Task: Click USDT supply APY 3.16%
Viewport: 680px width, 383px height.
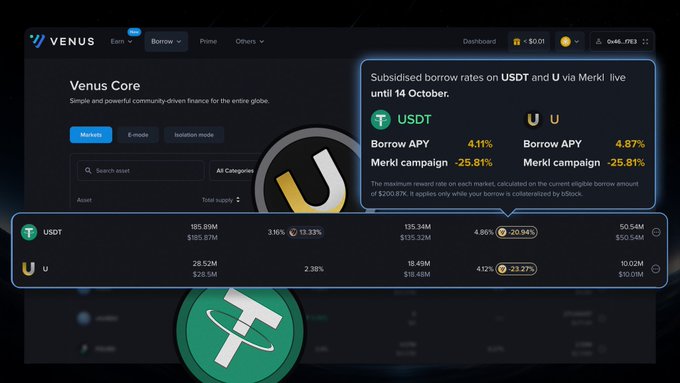Action: [276, 232]
